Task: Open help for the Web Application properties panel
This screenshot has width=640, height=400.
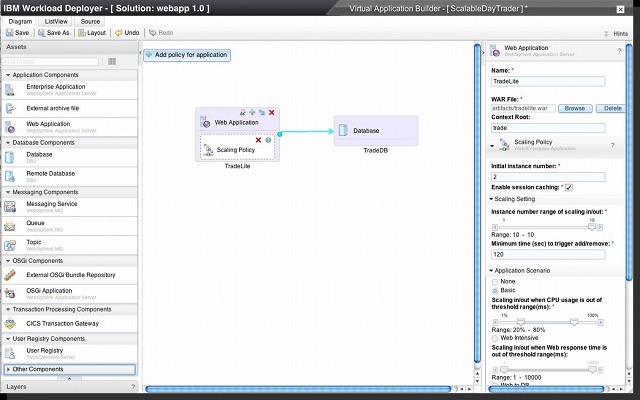Action: [x=619, y=51]
